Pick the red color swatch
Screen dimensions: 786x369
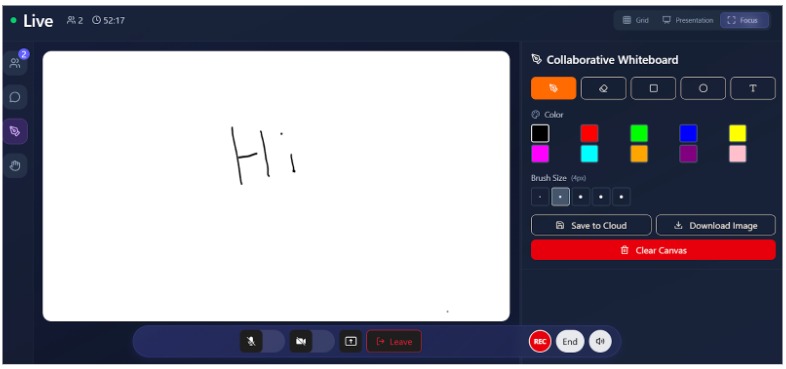pos(590,133)
